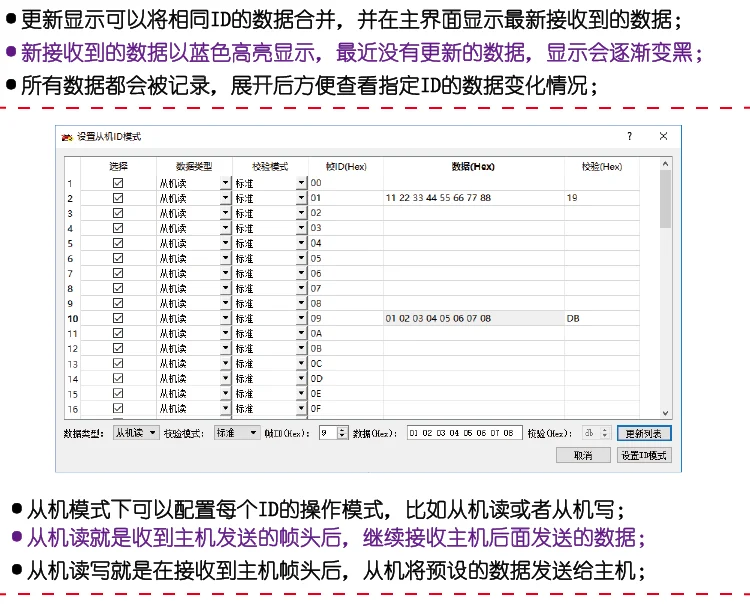Select row header 10
Image resolution: width=750 pixels, height=604 pixels.
point(73,318)
